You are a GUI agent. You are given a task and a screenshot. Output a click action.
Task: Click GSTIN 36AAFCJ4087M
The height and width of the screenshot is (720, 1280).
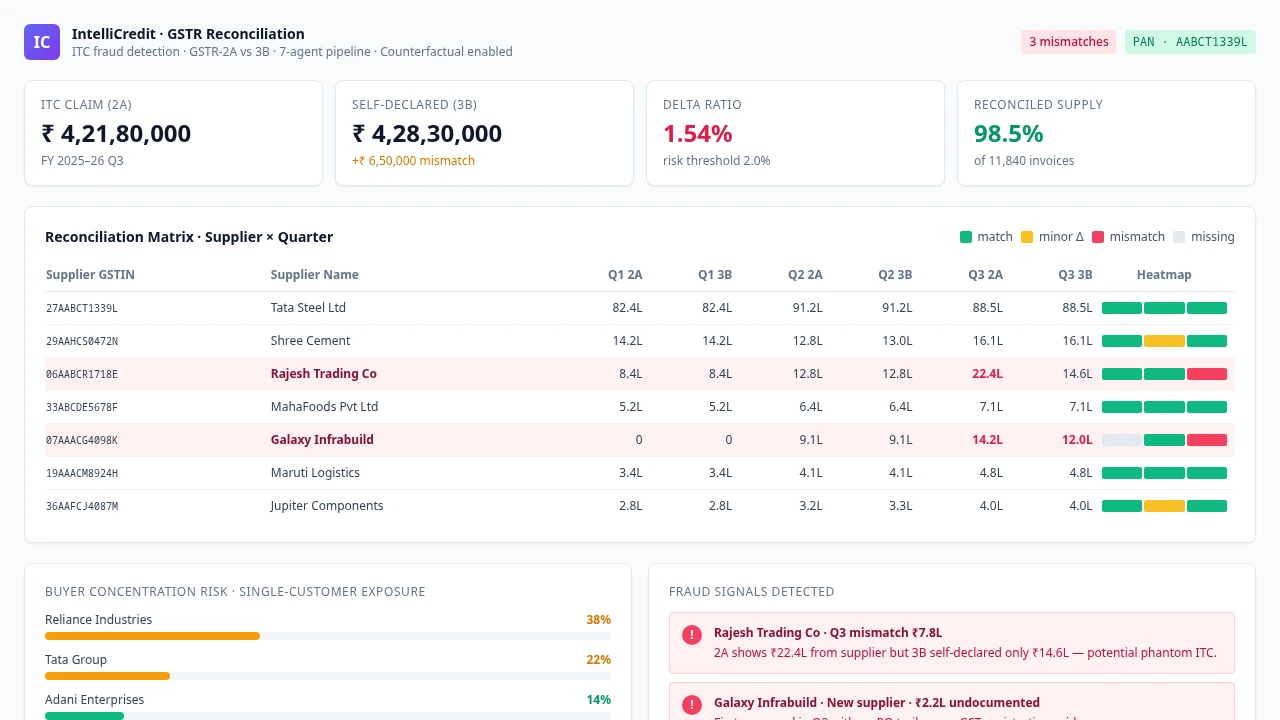tap(82, 506)
